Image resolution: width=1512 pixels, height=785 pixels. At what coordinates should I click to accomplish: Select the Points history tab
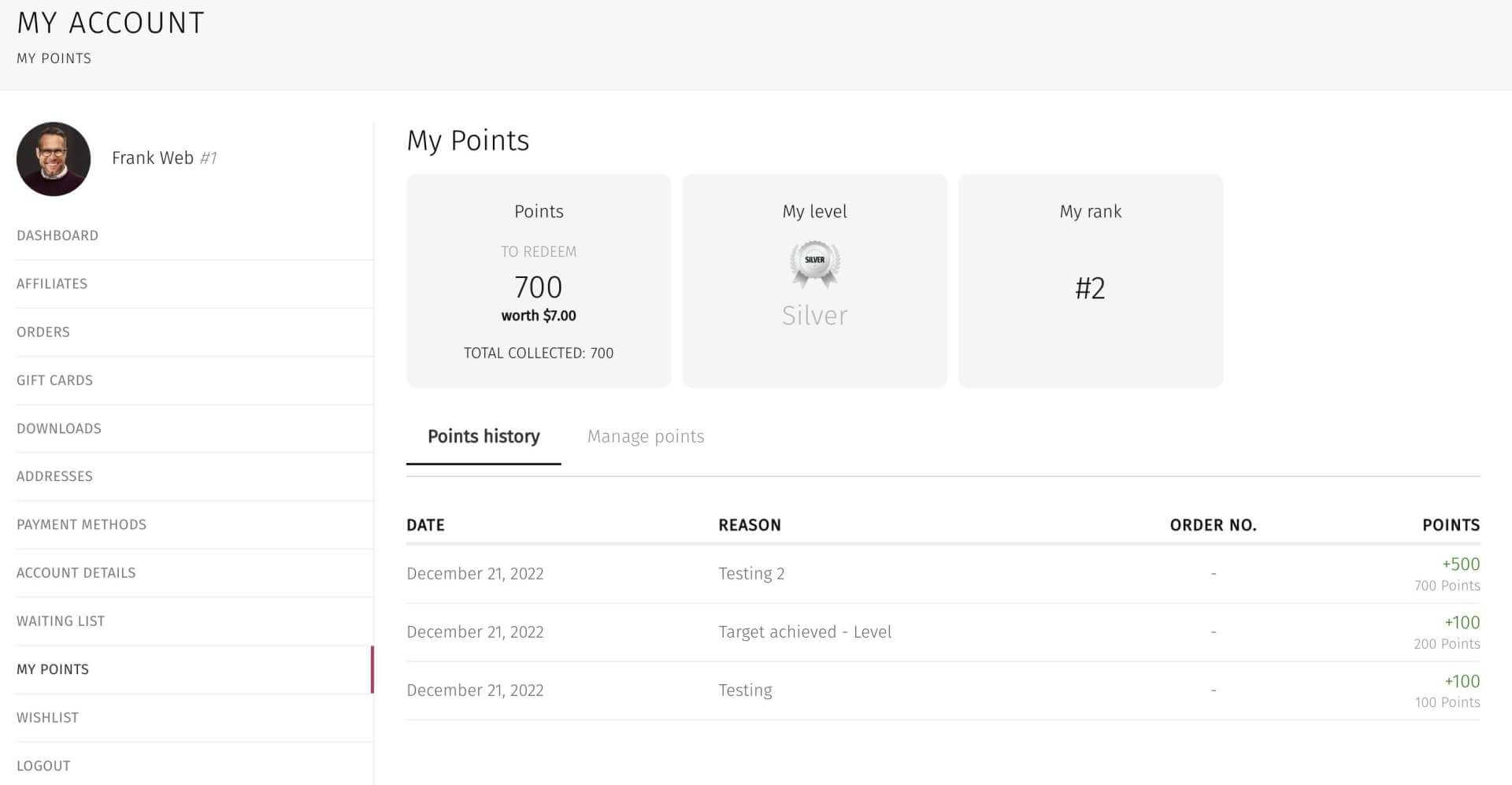point(484,436)
